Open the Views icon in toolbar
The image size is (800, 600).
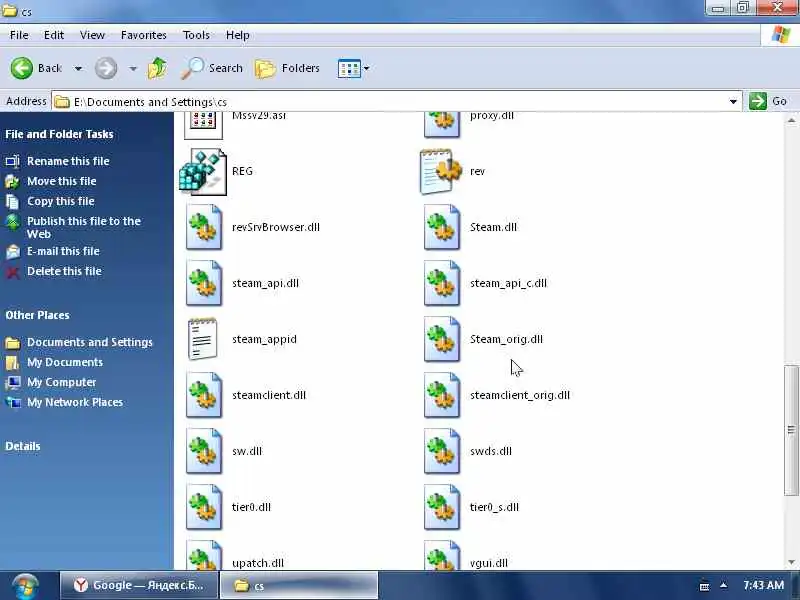(x=349, y=68)
